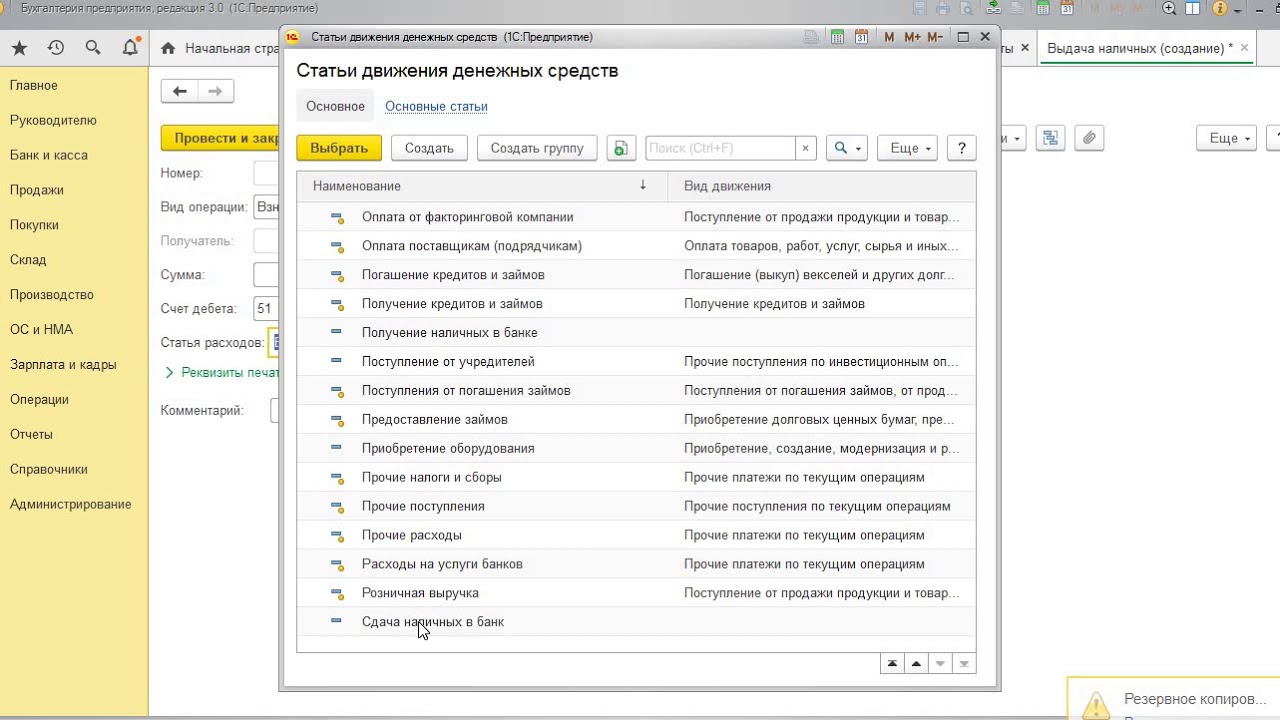
Task: Click the Создать button
Action: pyautogui.click(x=429, y=148)
